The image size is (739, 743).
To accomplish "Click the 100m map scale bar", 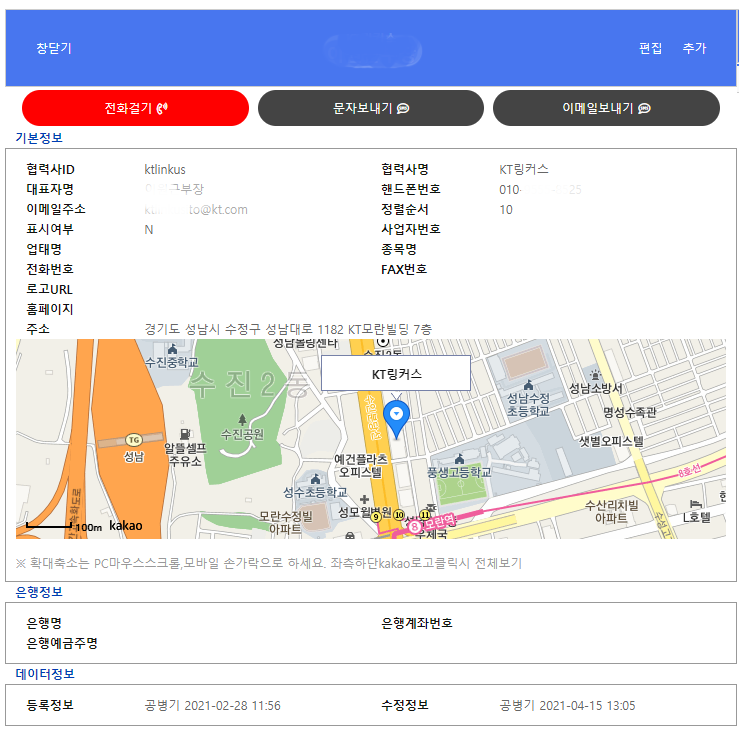I will [49, 526].
